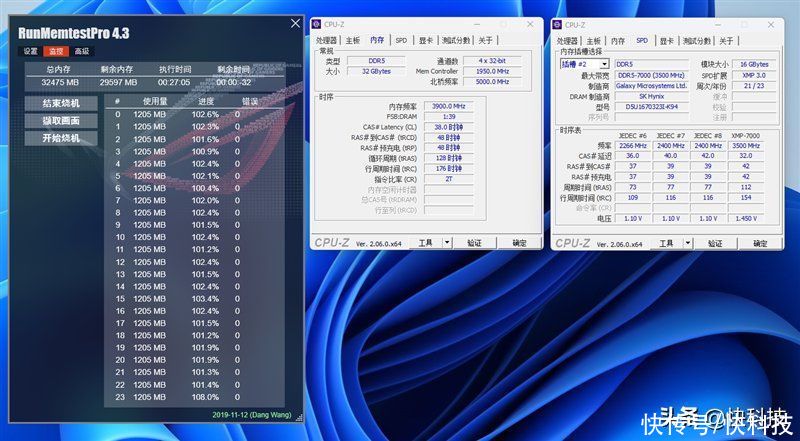The image size is (800, 441).
Task: Click command rate 2T field
Action: (448, 179)
